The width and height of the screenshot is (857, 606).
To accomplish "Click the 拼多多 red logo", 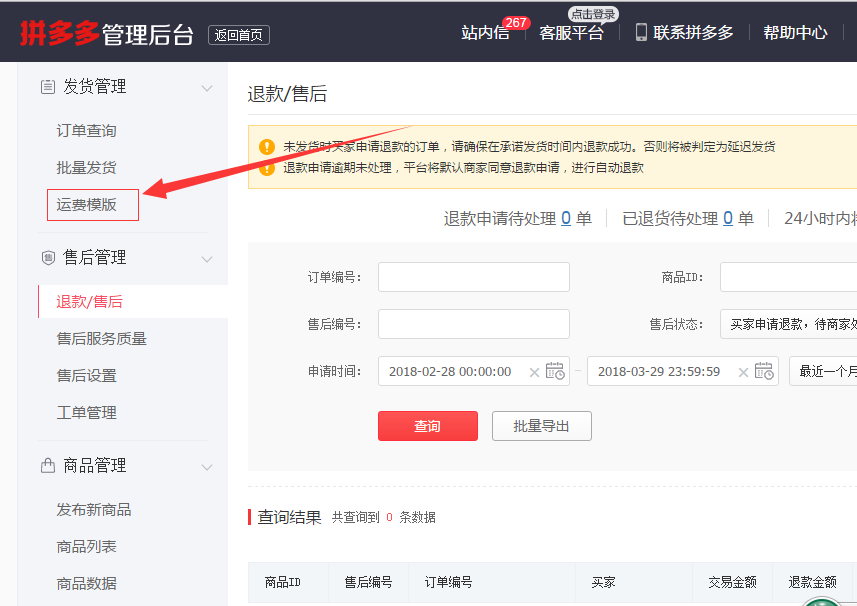I will pyautogui.click(x=59, y=33).
